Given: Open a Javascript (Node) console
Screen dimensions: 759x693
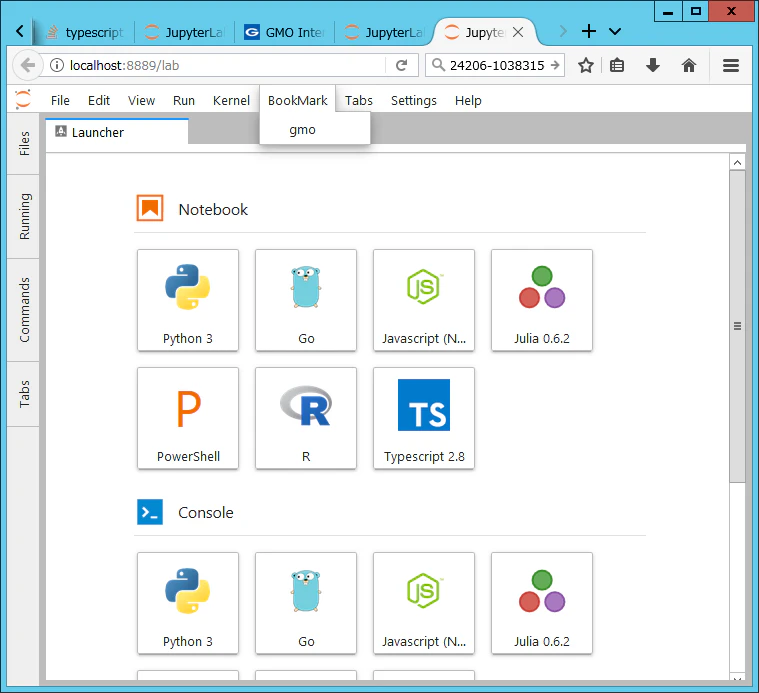Looking at the screenshot, I should [x=424, y=603].
